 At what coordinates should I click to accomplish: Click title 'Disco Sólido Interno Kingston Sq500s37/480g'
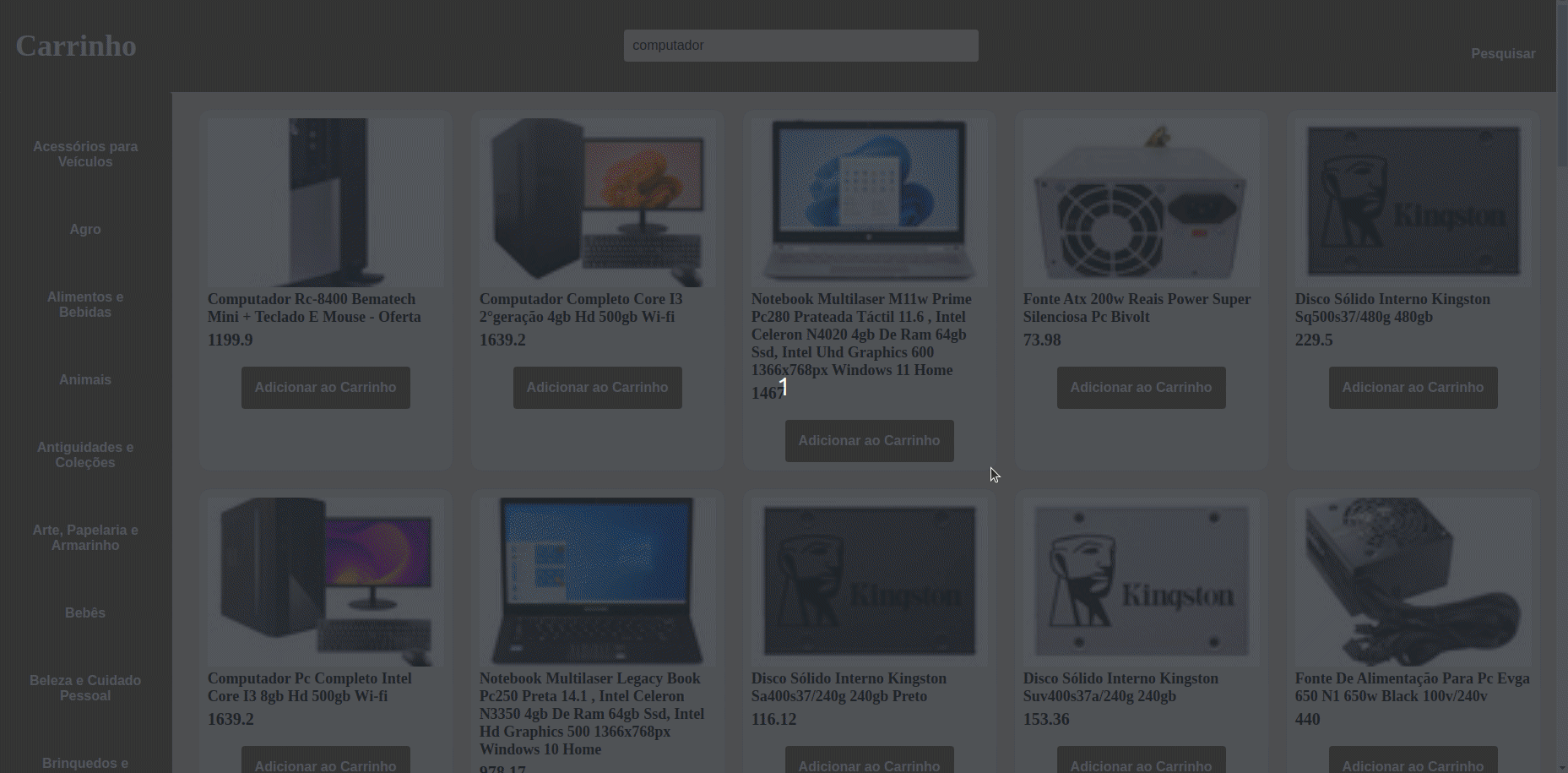tap(1392, 308)
